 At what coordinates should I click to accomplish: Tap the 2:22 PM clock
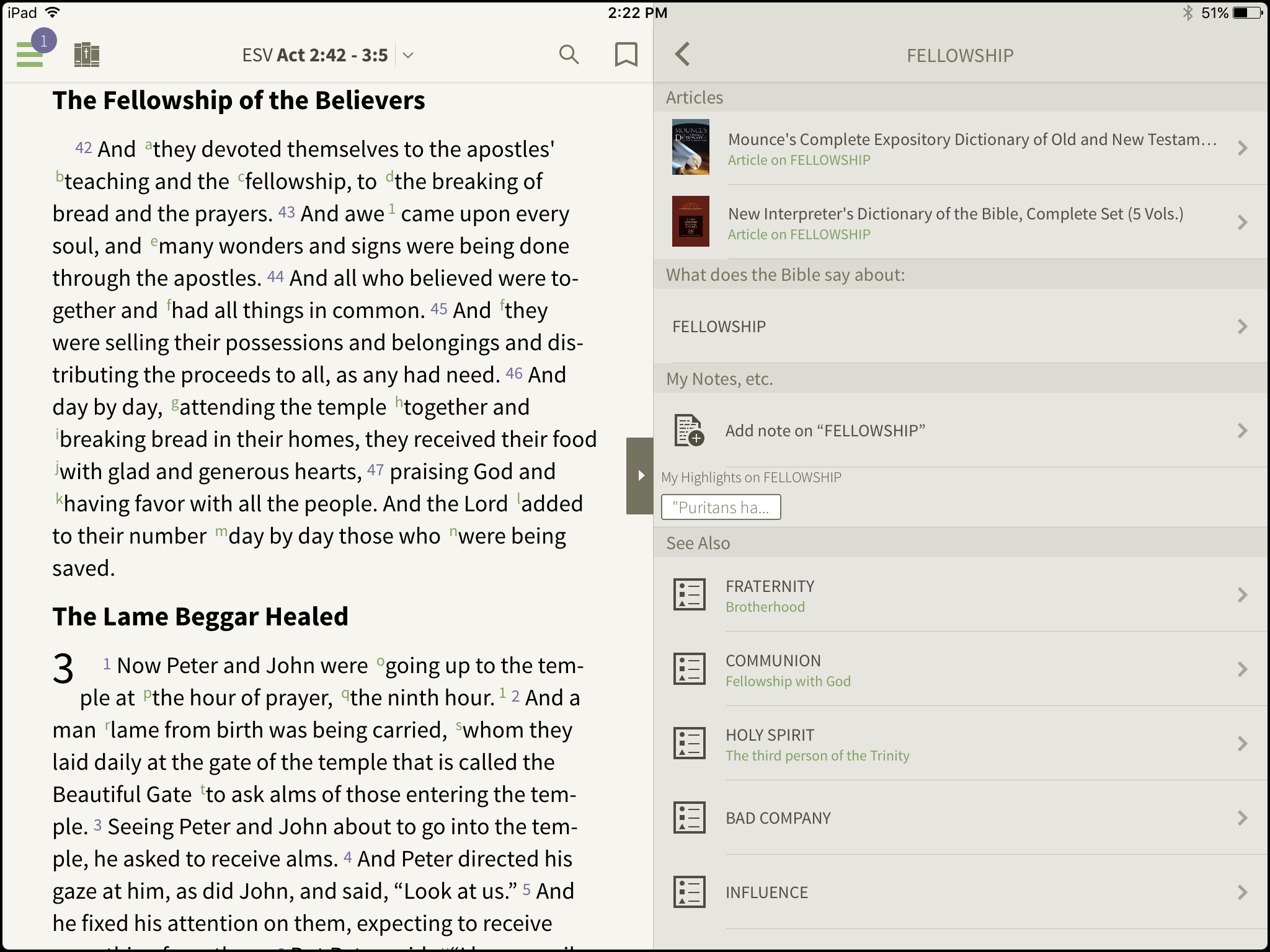click(637, 13)
